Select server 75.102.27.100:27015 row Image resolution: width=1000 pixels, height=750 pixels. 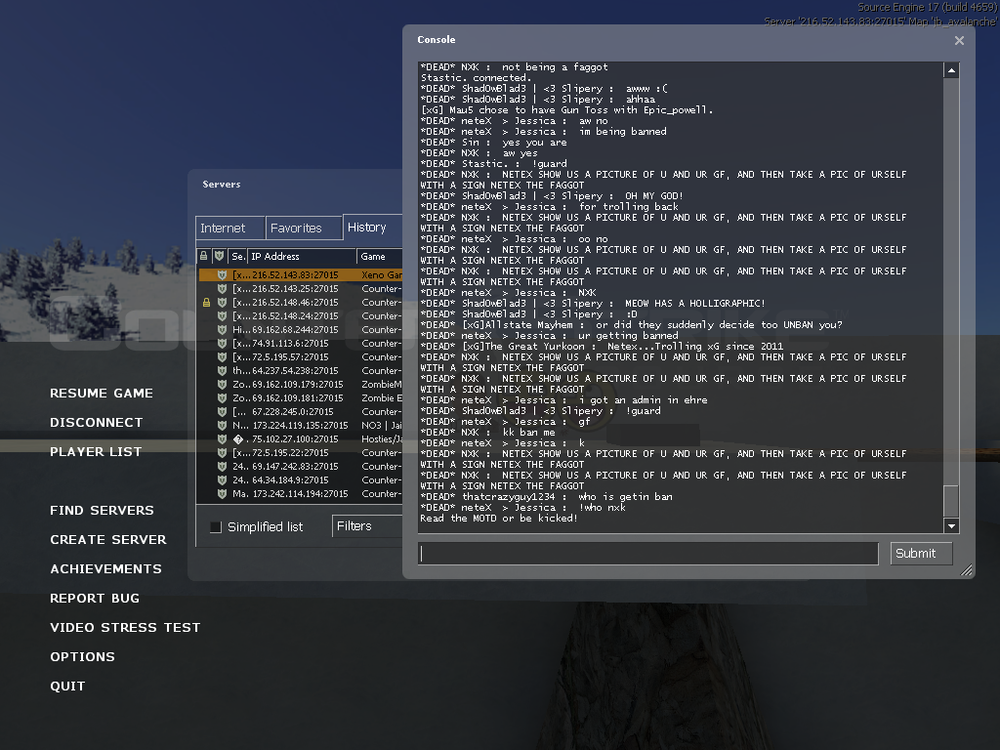click(x=300, y=439)
